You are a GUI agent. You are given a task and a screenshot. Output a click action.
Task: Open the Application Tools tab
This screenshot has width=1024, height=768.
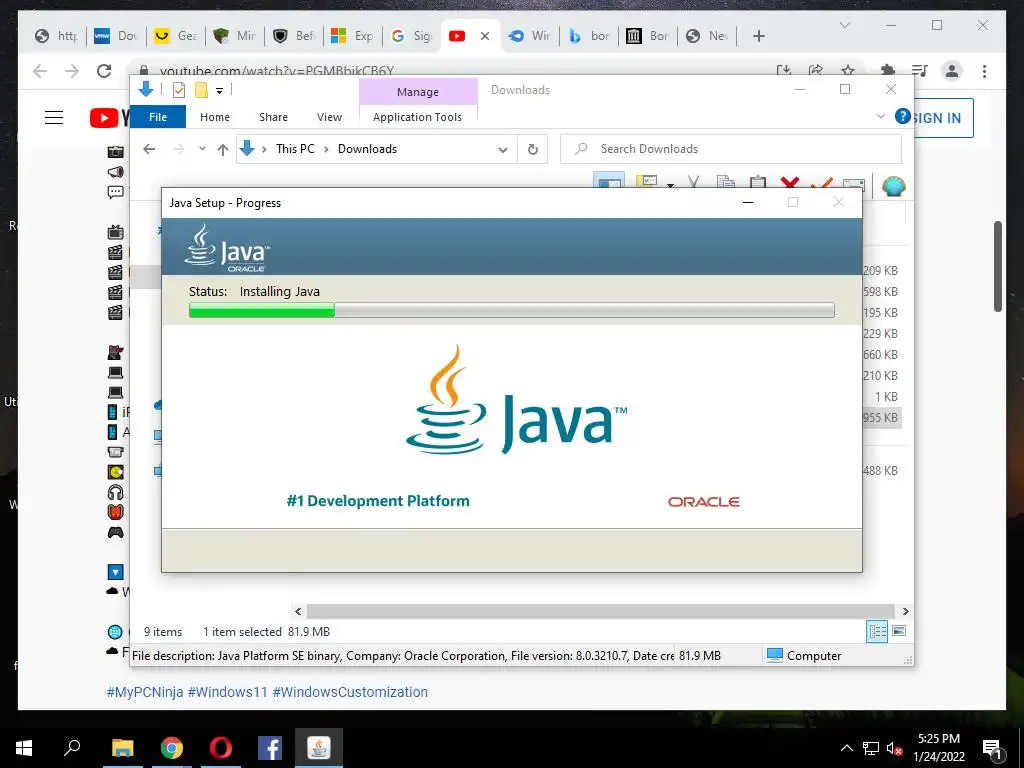(x=417, y=117)
